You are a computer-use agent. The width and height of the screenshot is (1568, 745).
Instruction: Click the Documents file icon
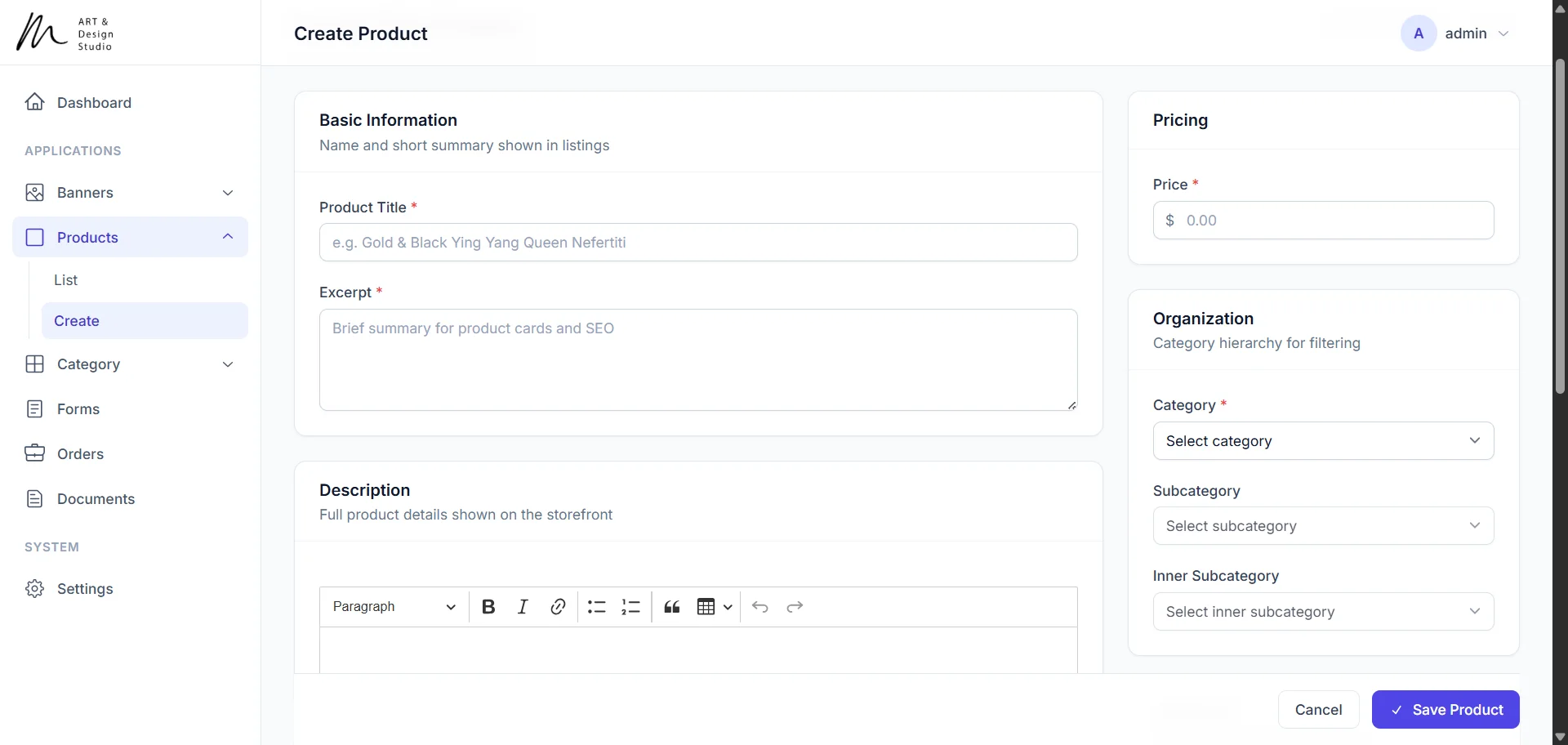(34, 499)
